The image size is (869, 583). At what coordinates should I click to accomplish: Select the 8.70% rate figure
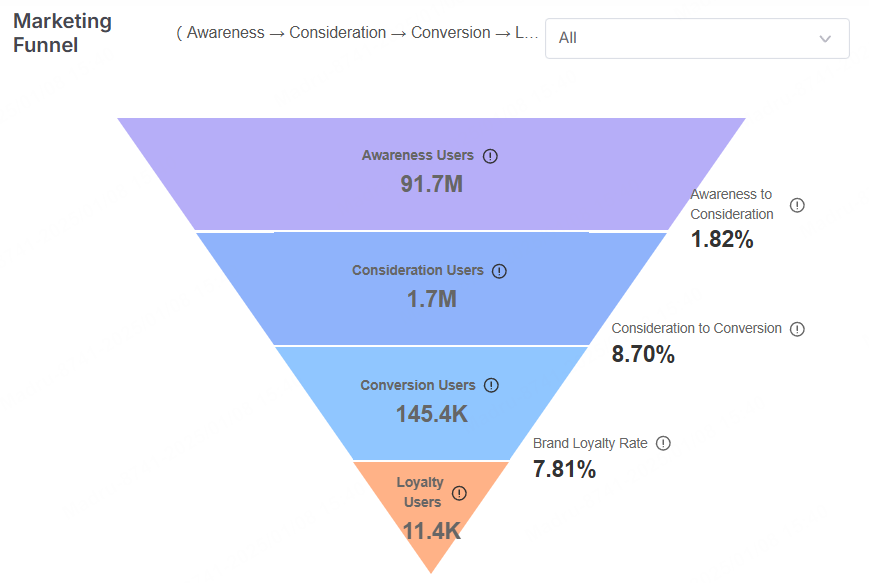point(643,354)
